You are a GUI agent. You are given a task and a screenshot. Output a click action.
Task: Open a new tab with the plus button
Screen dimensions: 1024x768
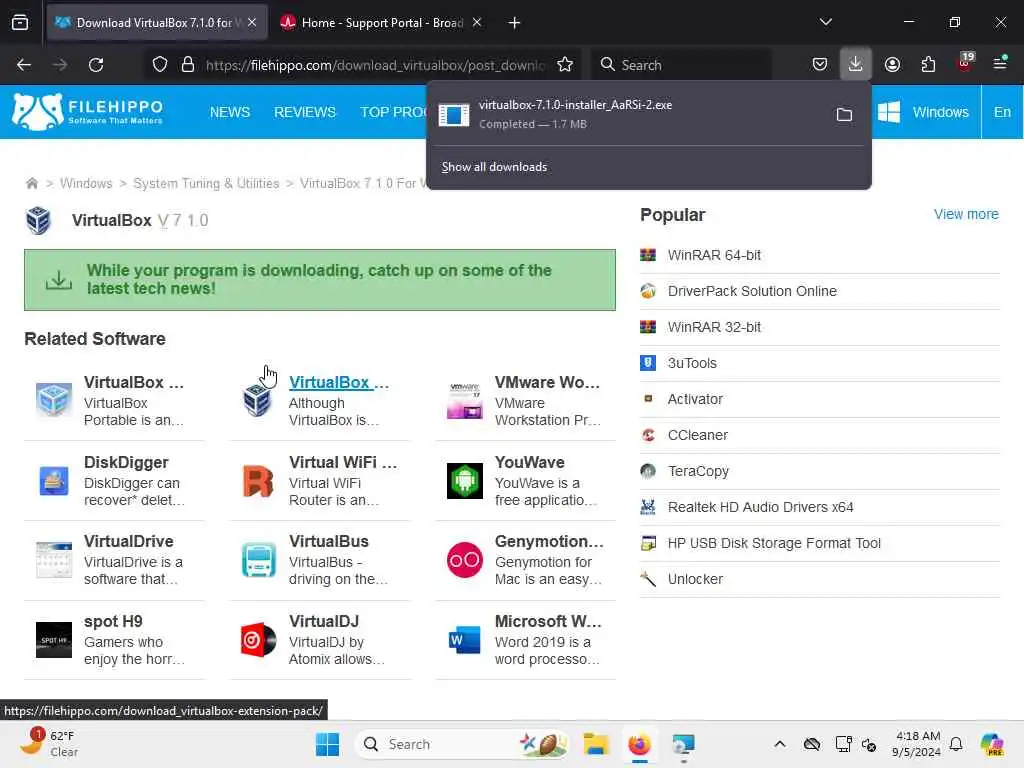tap(514, 23)
